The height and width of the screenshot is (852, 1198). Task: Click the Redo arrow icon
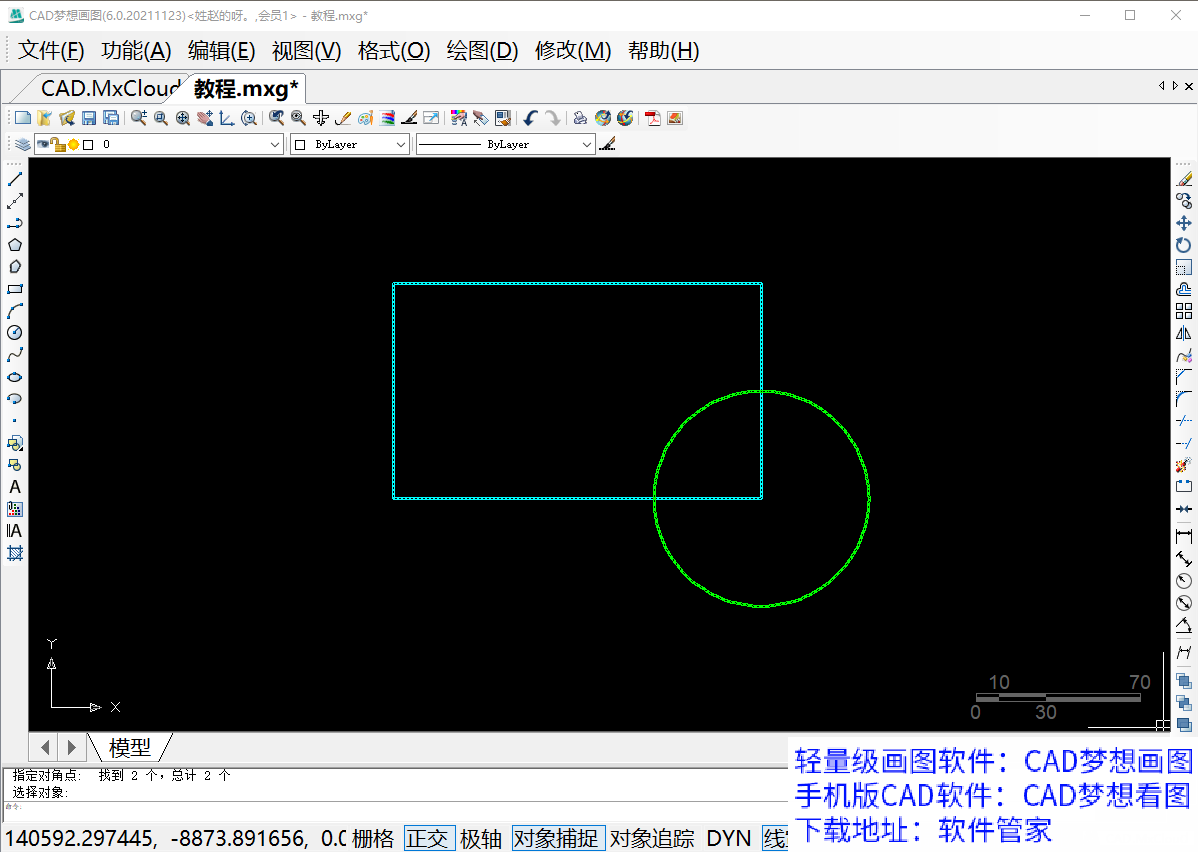pyautogui.click(x=552, y=118)
